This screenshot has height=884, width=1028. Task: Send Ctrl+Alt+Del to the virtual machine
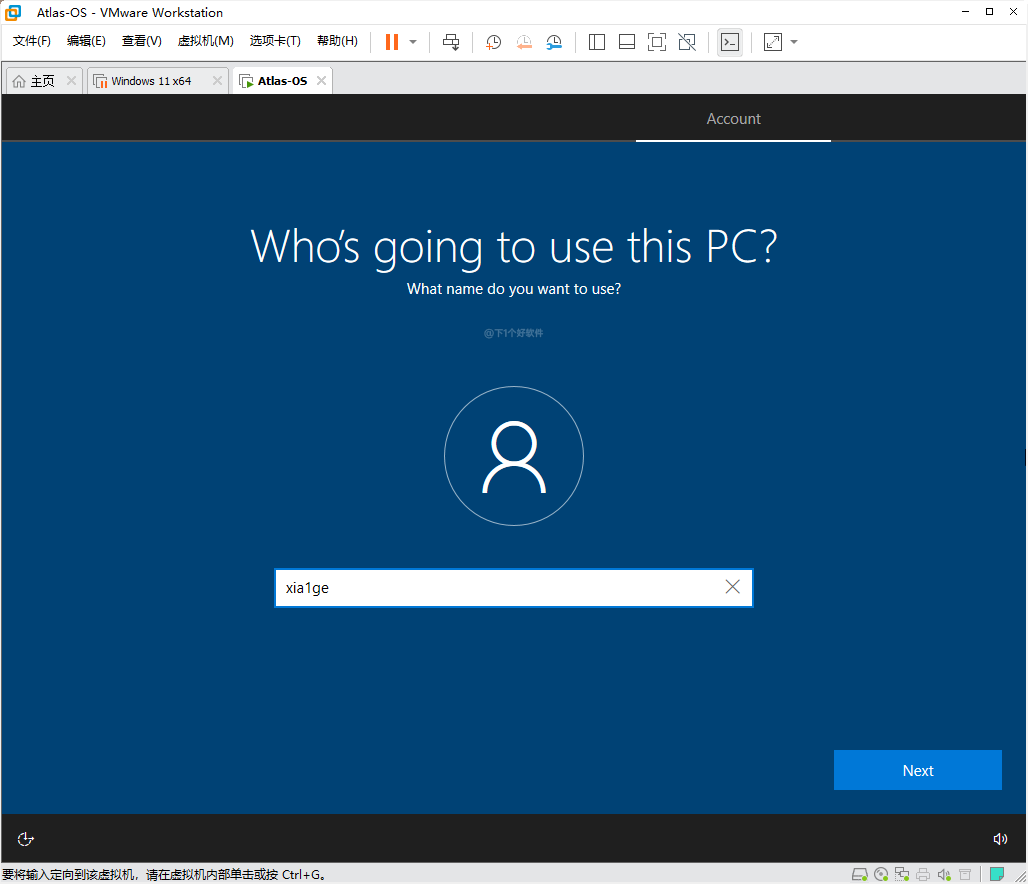pyautogui.click(x=451, y=42)
